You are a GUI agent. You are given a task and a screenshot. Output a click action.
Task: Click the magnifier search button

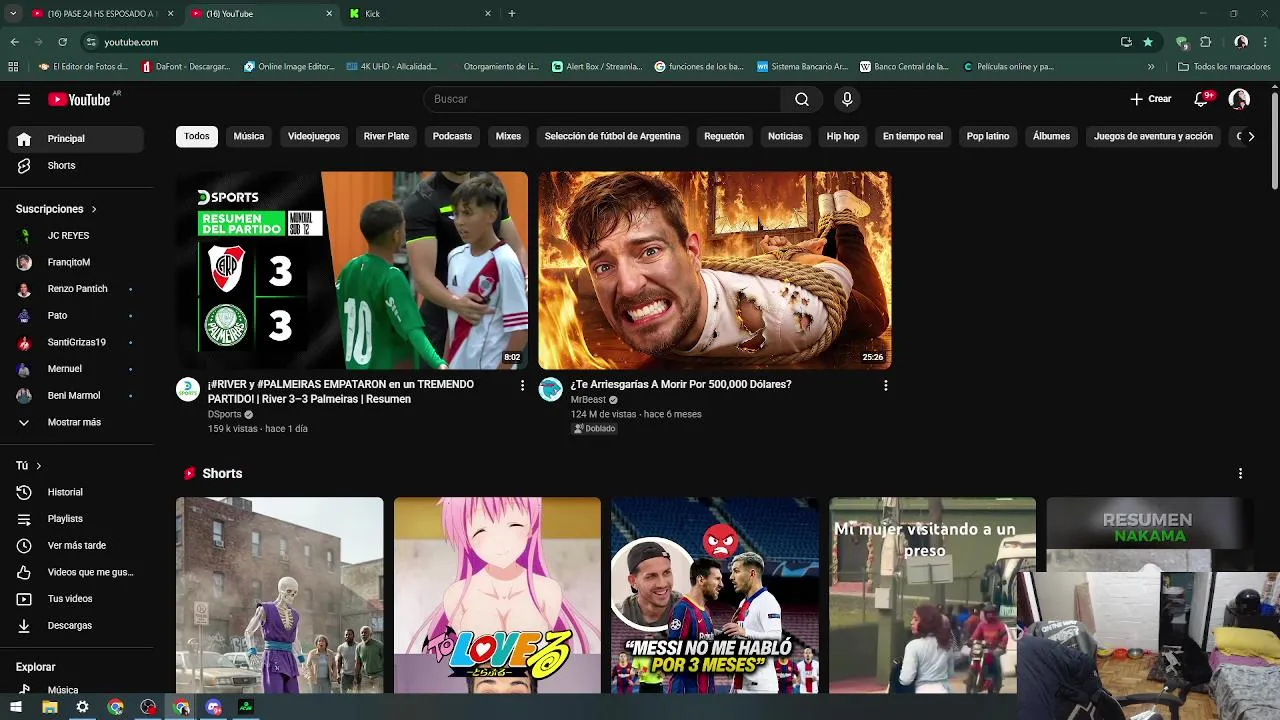click(x=802, y=99)
